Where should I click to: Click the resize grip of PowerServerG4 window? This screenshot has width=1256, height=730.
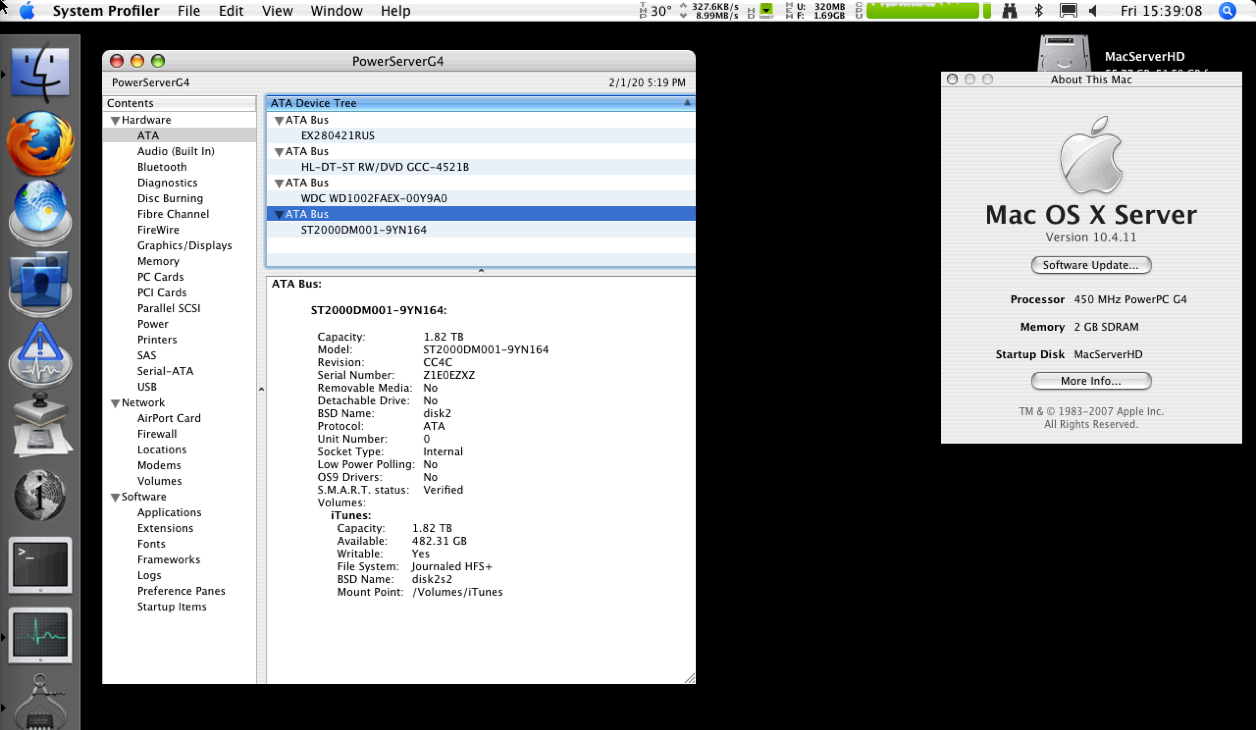click(688, 677)
